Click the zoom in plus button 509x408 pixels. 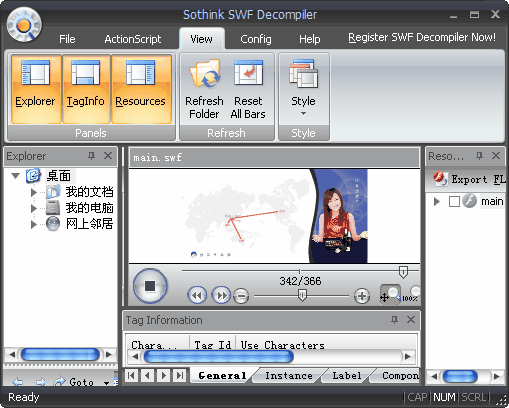(x=362, y=296)
